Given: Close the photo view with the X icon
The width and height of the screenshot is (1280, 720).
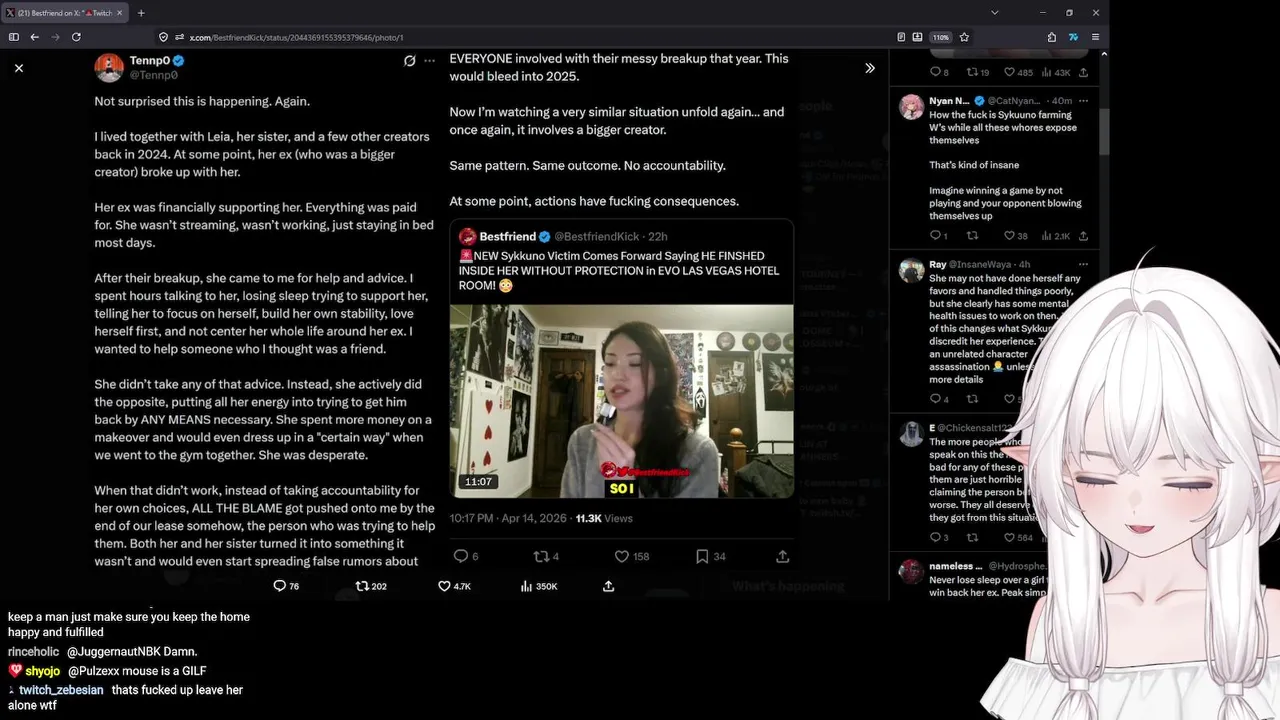Looking at the screenshot, I should (19, 68).
